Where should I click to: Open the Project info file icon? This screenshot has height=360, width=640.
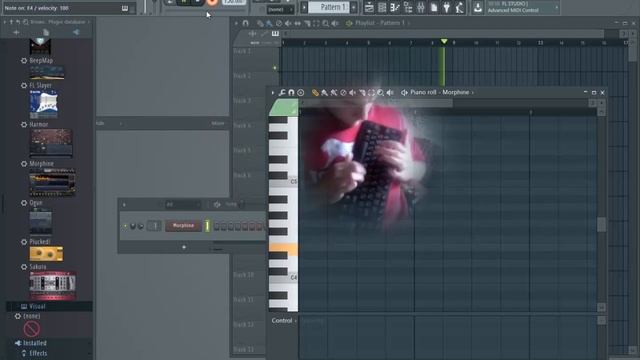pyautogui.click(x=433, y=7)
